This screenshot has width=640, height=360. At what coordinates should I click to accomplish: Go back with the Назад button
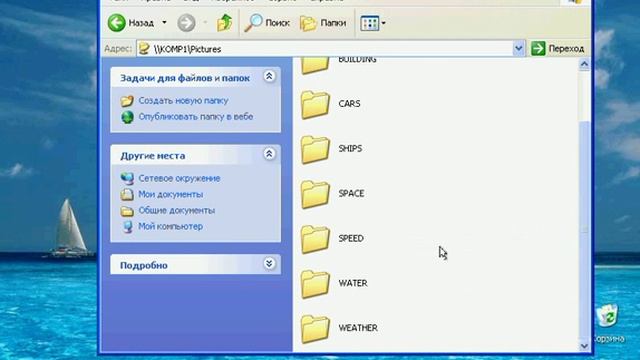pos(131,23)
